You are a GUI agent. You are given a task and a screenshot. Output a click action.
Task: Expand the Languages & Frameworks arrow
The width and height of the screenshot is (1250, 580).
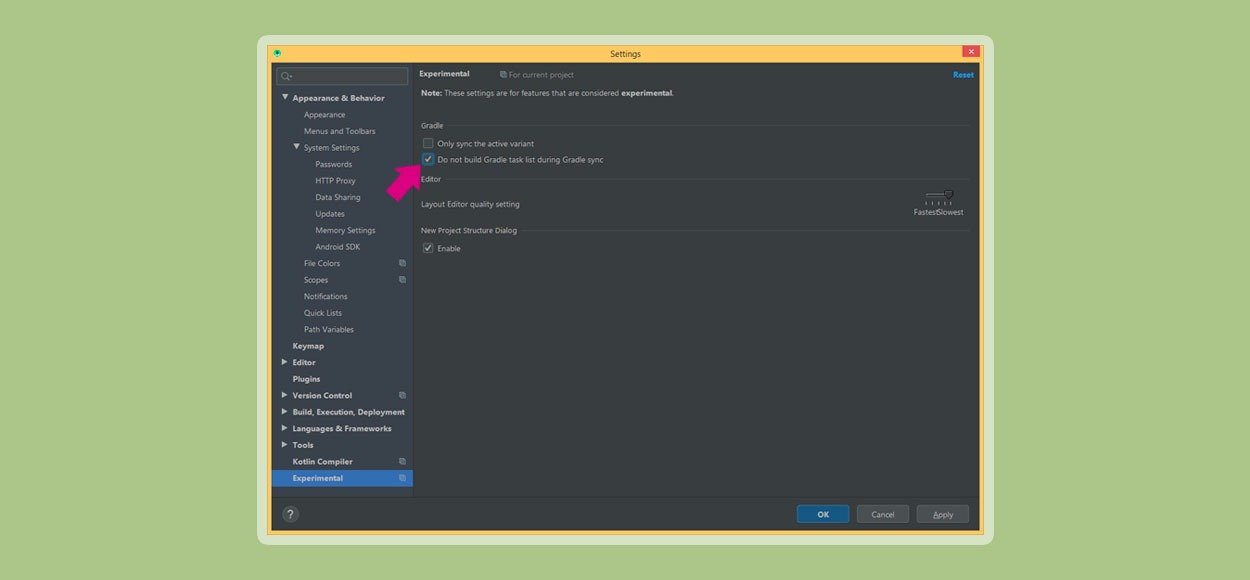(x=285, y=428)
